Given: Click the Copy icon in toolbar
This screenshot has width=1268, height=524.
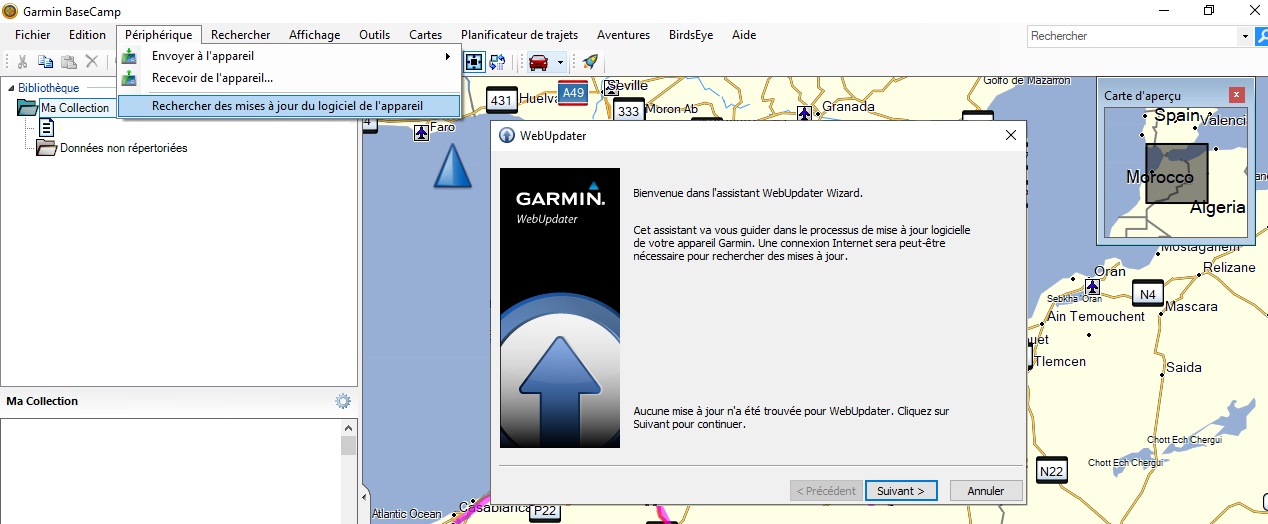Looking at the screenshot, I should (x=45, y=62).
